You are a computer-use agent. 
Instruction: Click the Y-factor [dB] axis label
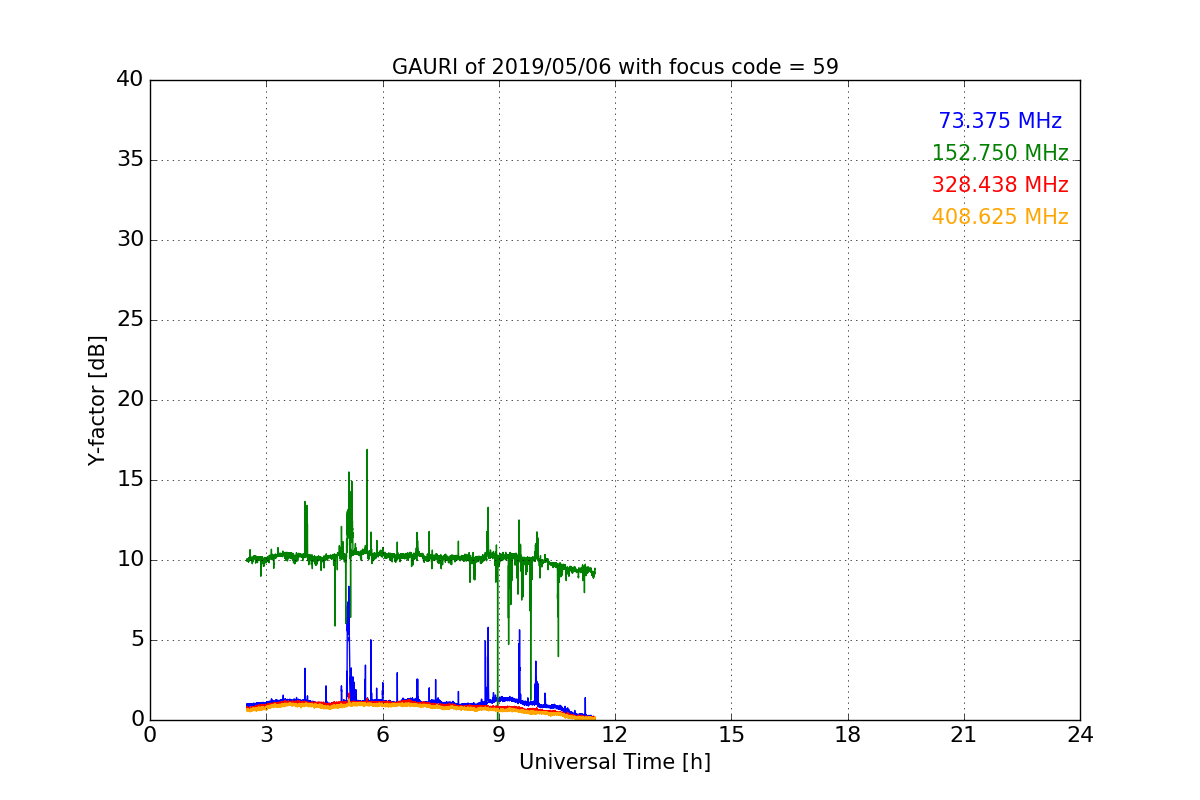pyautogui.click(x=97, y=400)
